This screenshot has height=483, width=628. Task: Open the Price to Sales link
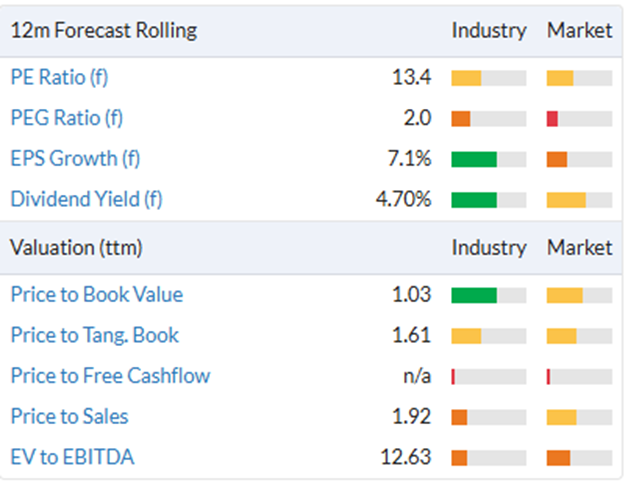pyautogui.click(x=69, y=417)
